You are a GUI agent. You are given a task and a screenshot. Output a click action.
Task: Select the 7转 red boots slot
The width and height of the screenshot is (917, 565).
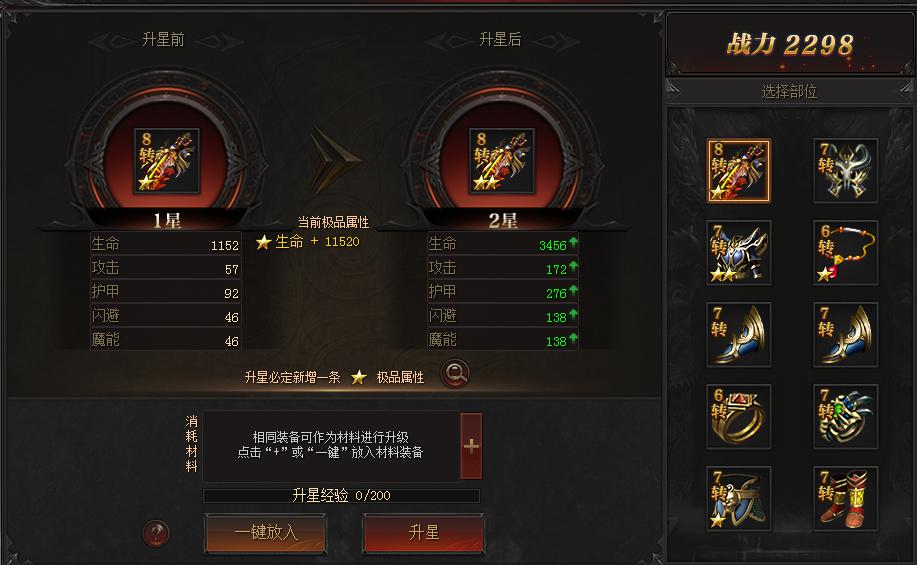(x=845, y=498)
